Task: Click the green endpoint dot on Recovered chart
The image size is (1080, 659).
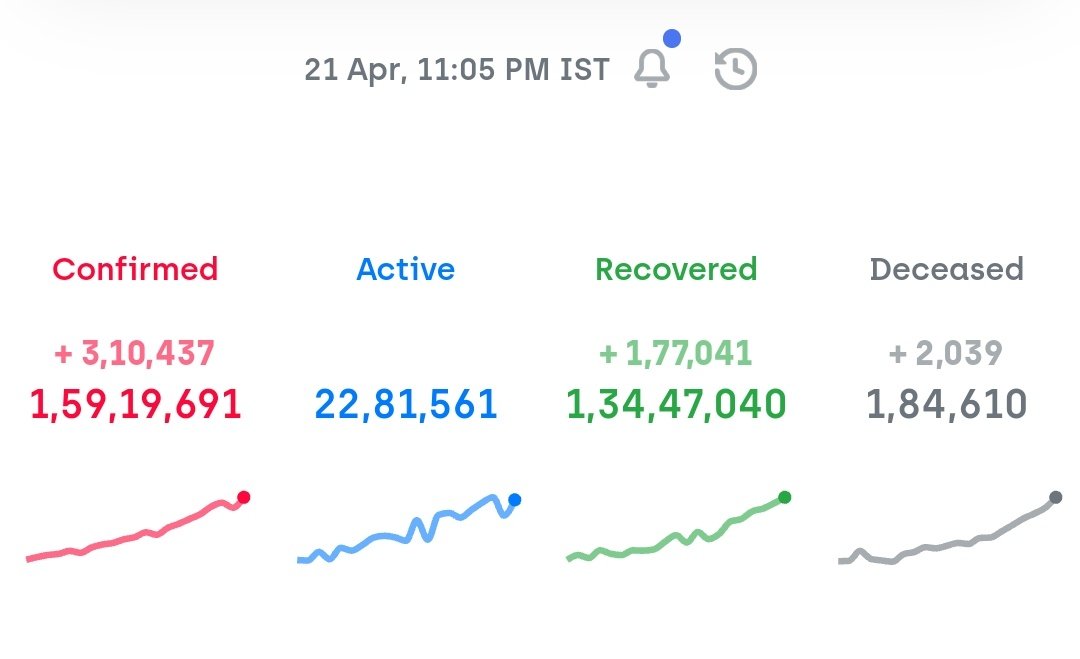Action: pyautogui.click(x=784, y=497)
